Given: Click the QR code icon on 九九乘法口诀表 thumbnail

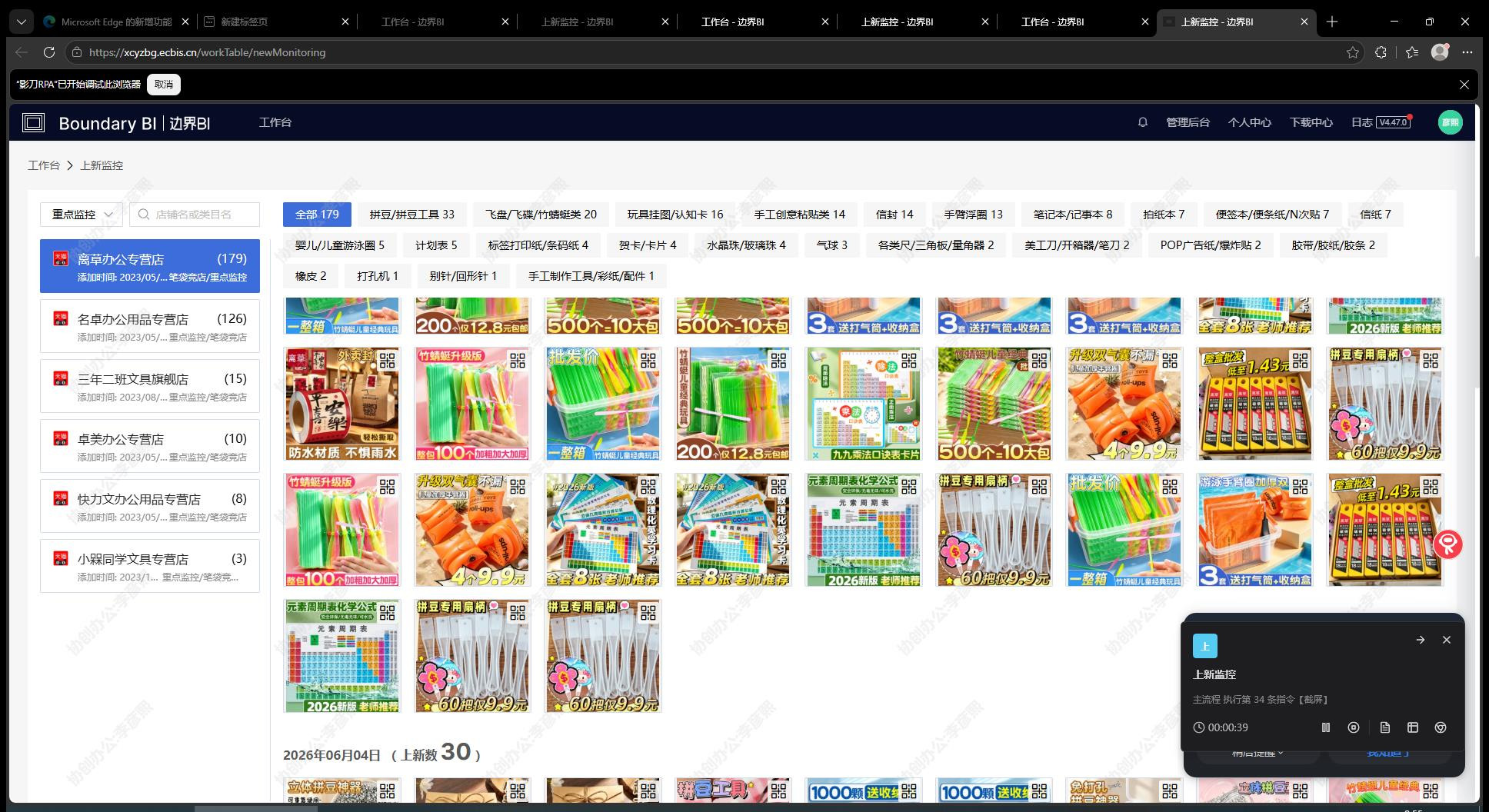Looking at the screenshot, I should (909, 360).
